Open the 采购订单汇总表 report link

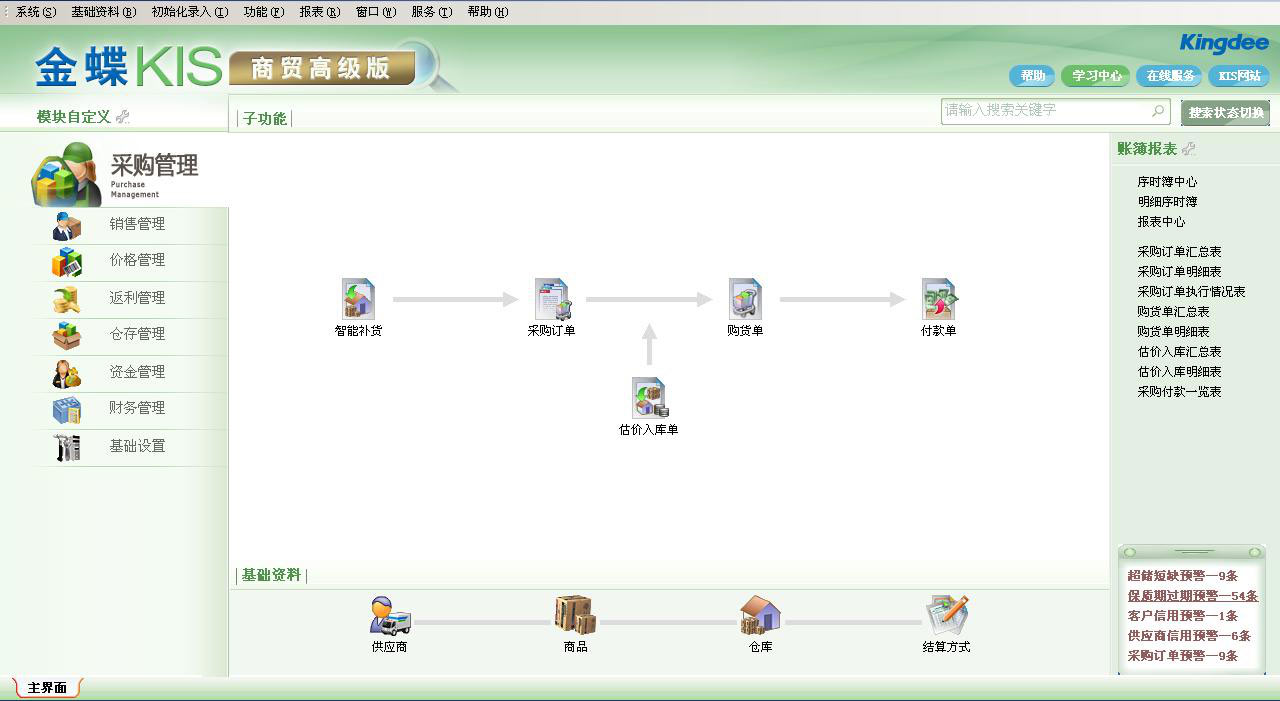[x=1179, y=252]
